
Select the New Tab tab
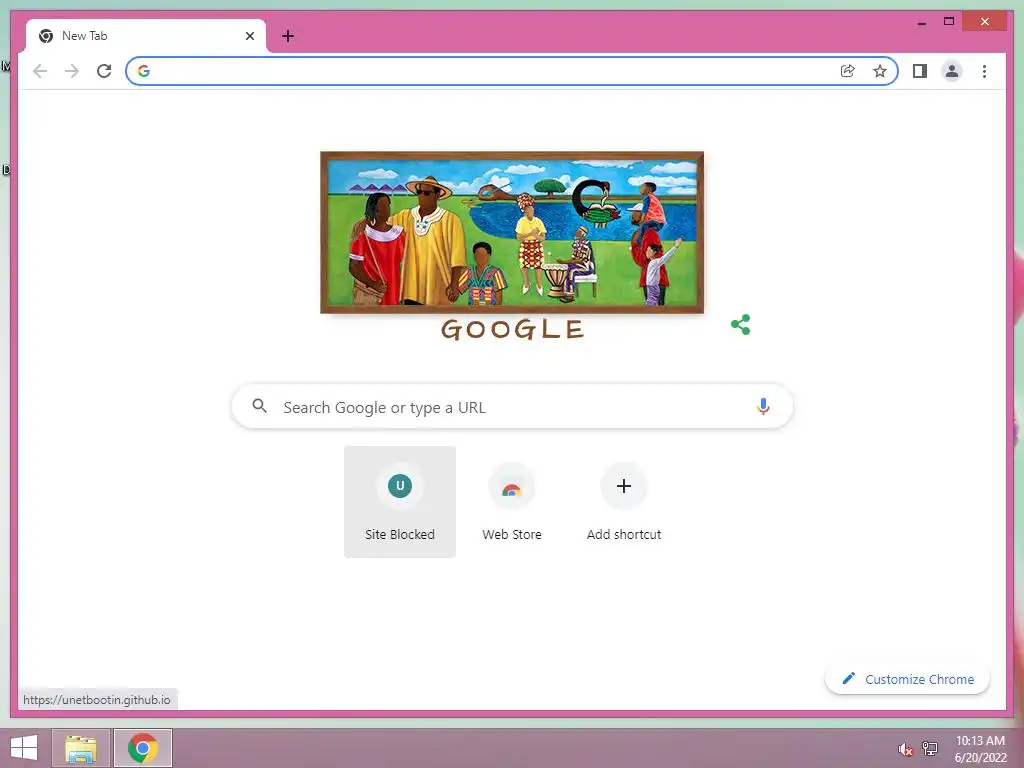coord(146,36)
